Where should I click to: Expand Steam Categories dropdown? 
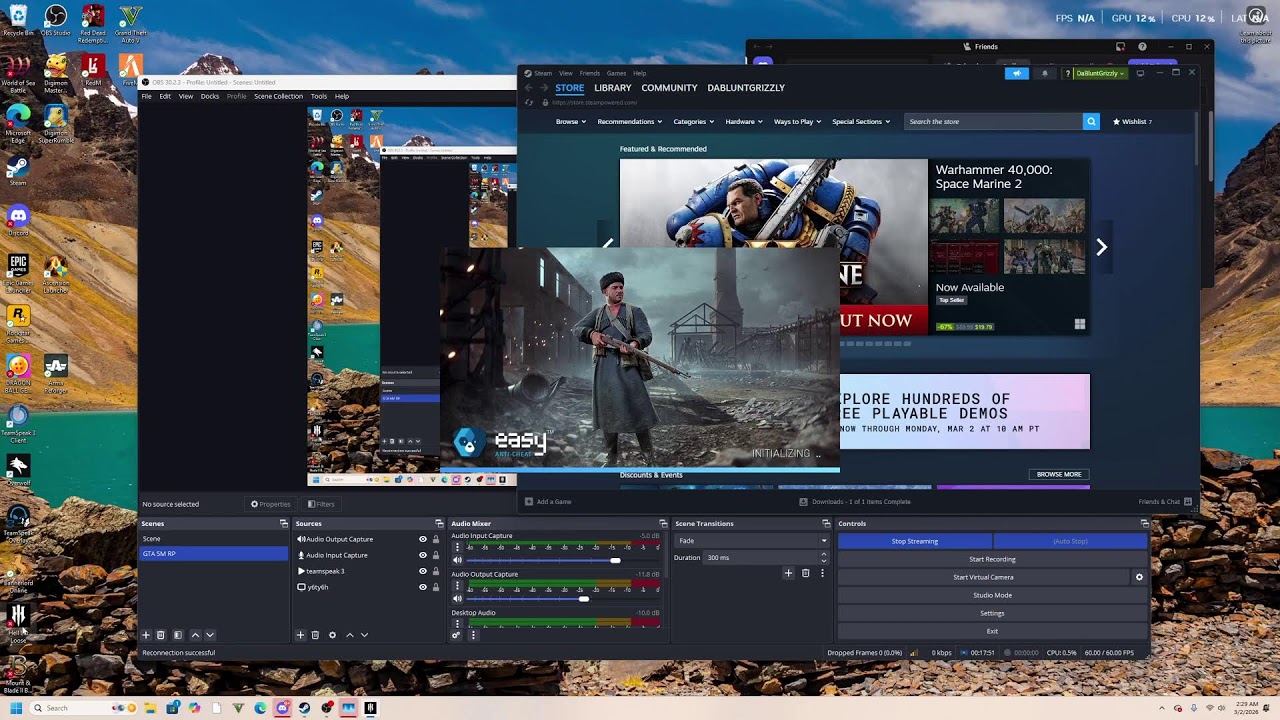click(x=694, y=122)
